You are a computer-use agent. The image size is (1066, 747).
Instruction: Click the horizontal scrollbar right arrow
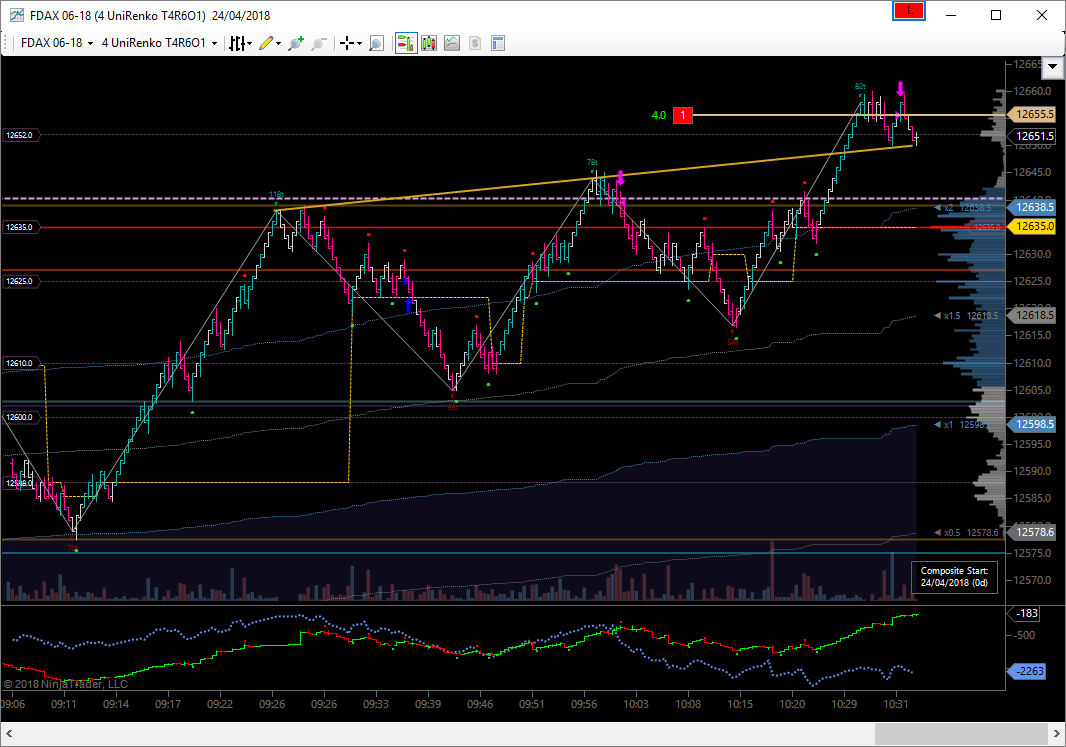1056,733
